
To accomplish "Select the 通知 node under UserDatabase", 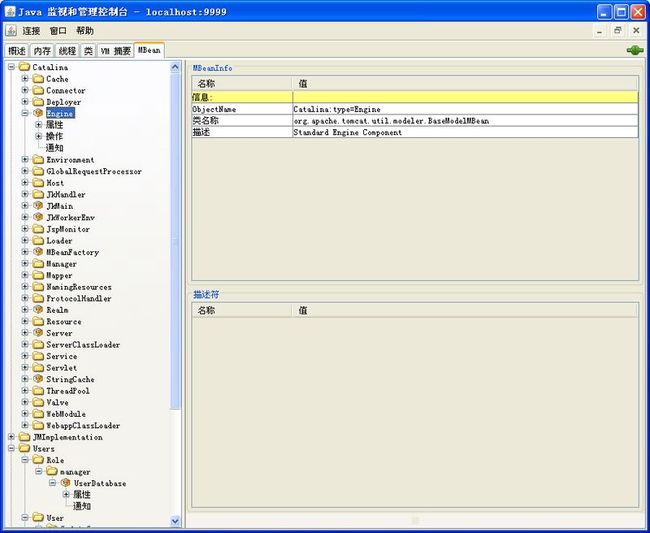I will pos(82,506).
